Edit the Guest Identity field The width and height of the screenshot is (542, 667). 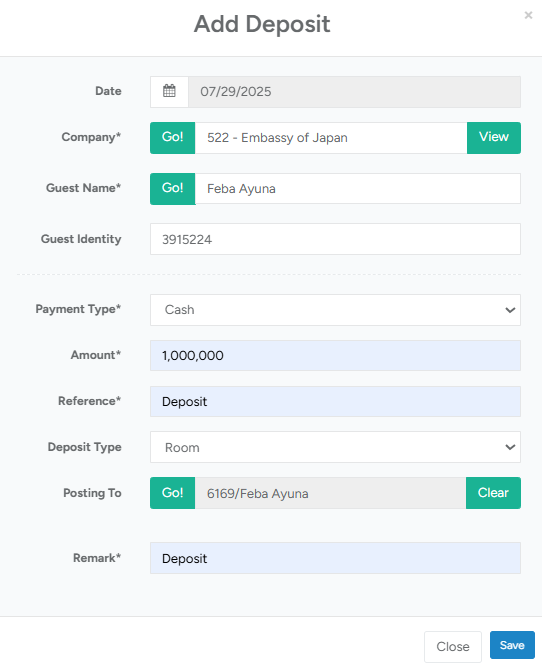(x=335, y=239)
